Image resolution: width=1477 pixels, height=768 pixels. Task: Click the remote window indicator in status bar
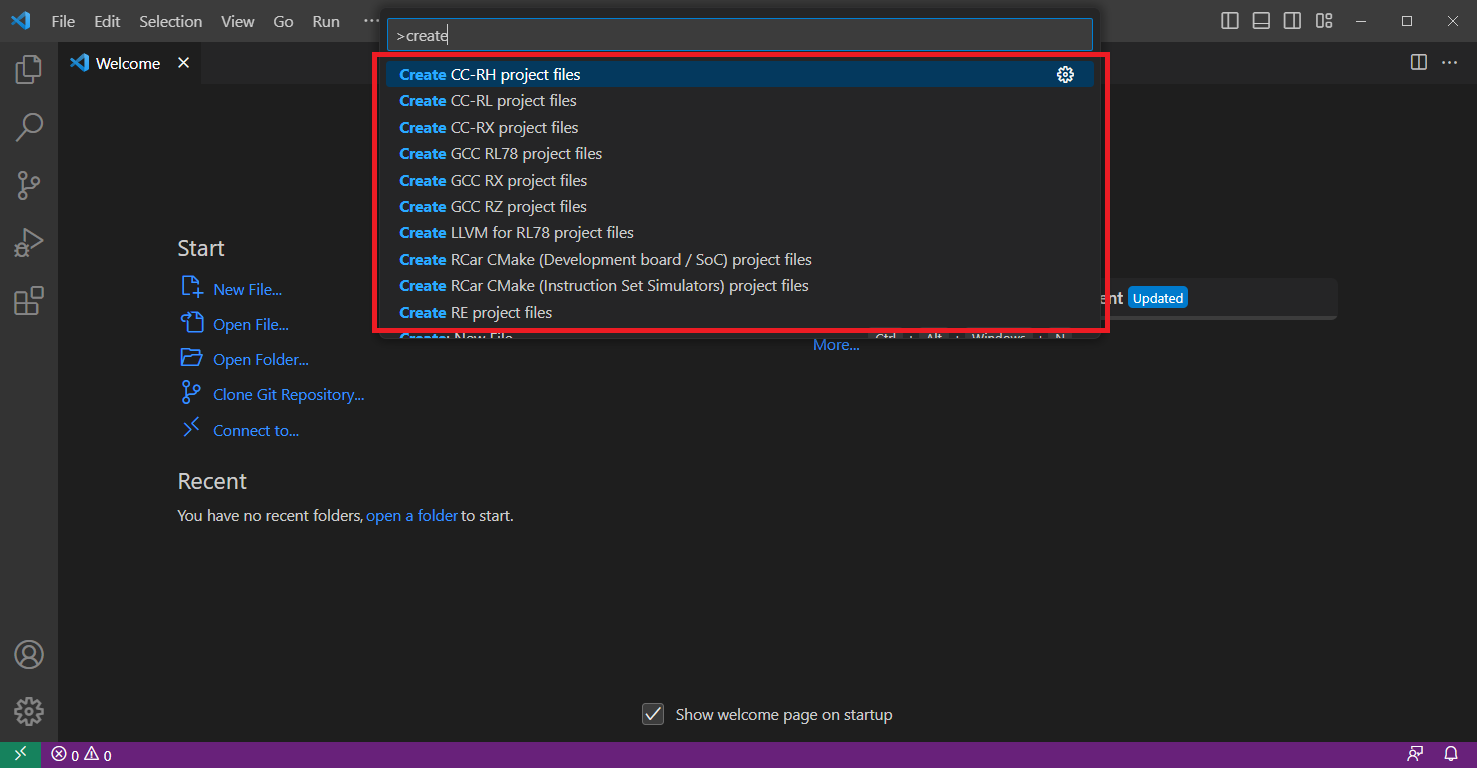coord(20,755)
